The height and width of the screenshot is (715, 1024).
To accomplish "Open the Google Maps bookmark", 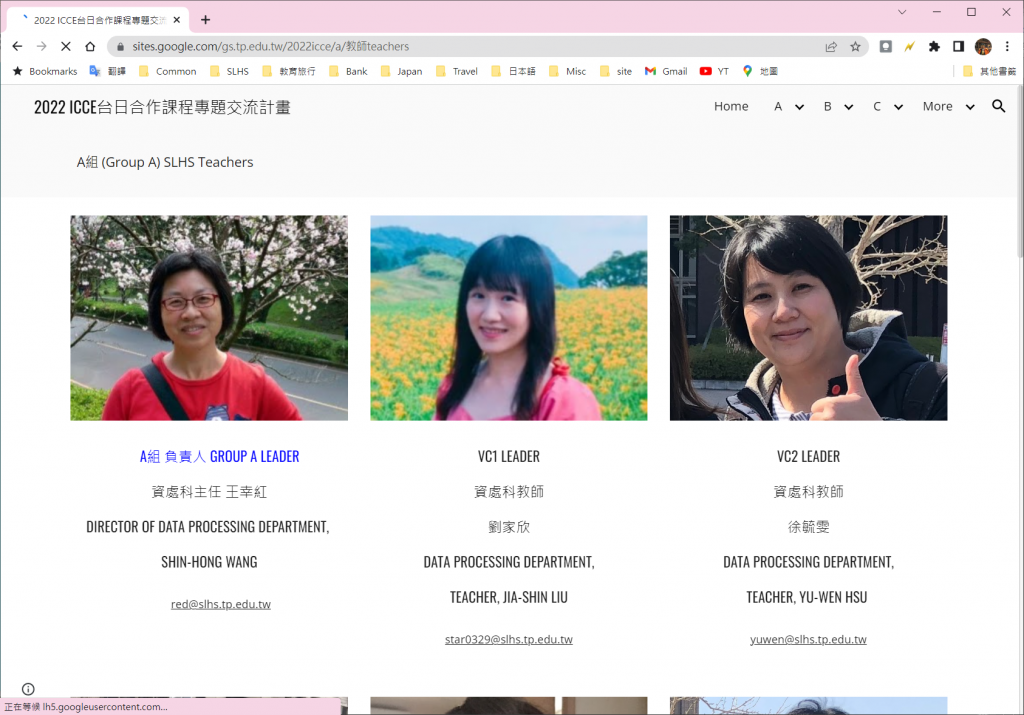I will coord(760,71).
